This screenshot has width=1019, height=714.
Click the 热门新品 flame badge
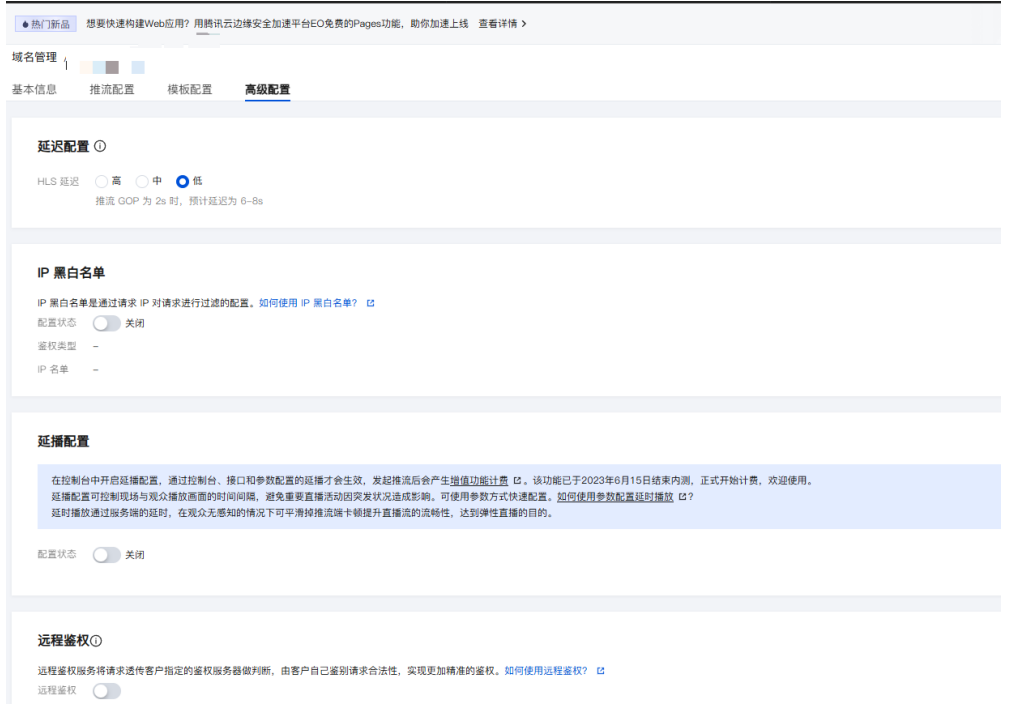point(46,23)
